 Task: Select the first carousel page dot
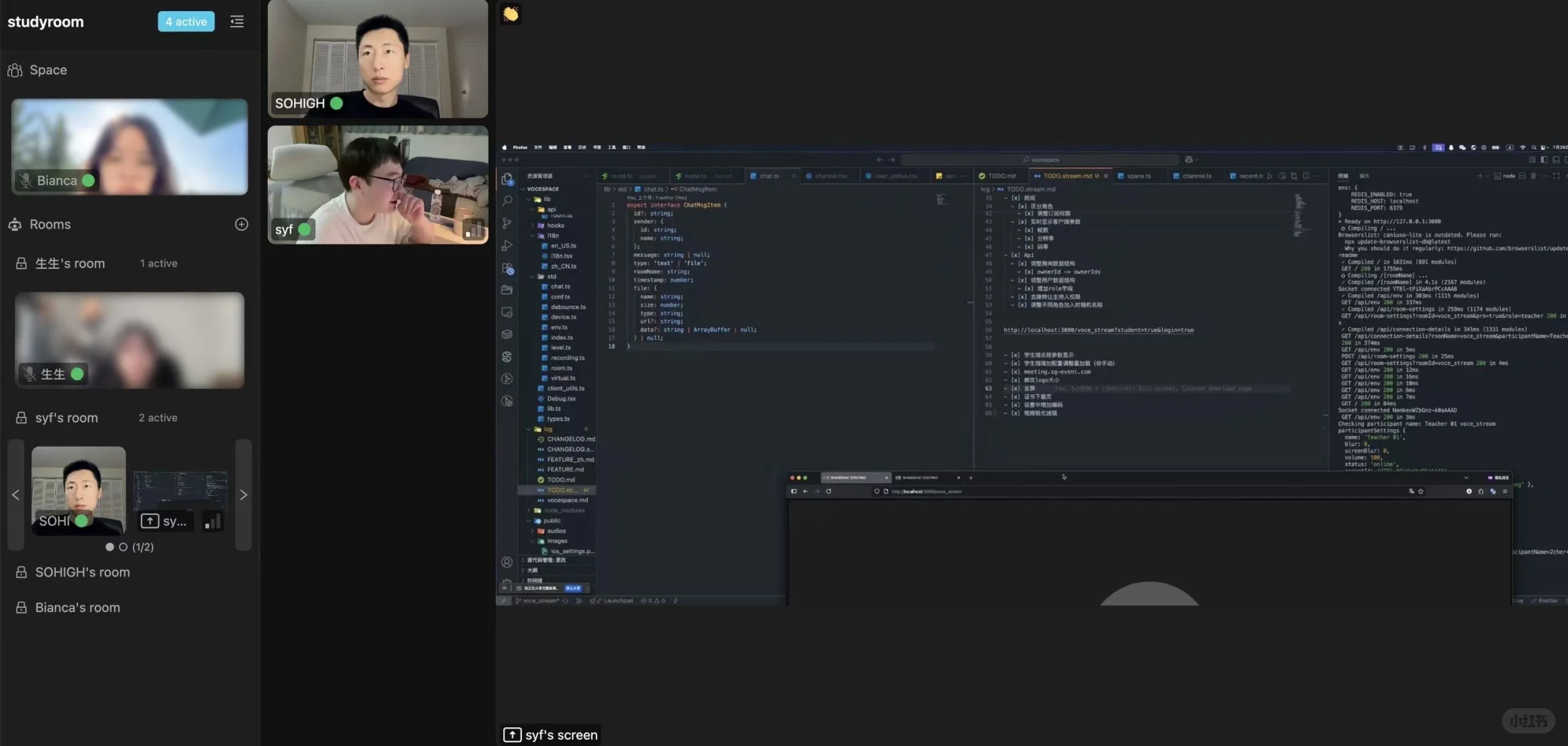coord(110,547)
